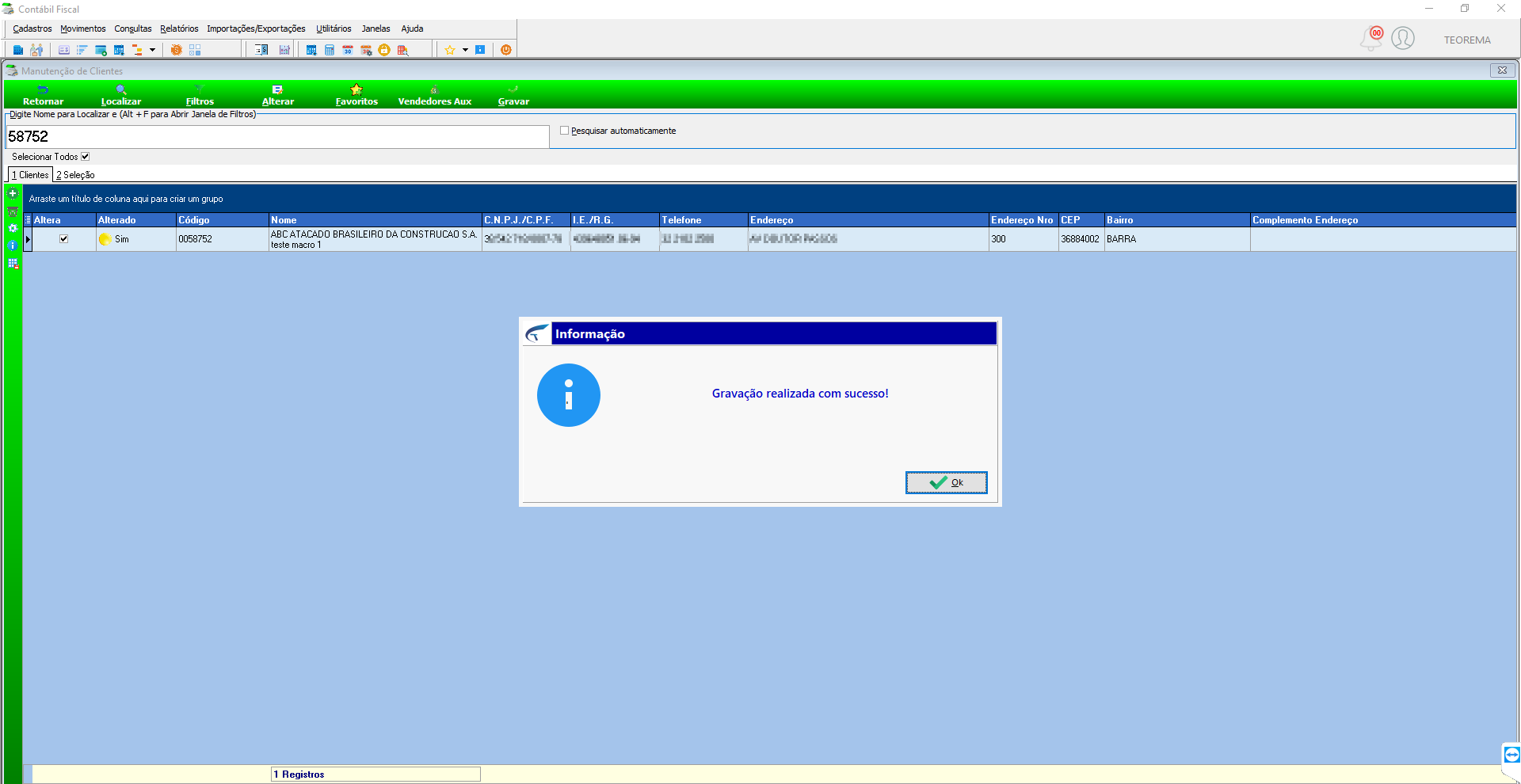The height and width of the screenshot is (784, 1521).
Task: Click the ID card icon in the main toolbar
Action: pyautogui.click(x=64, y=50)
